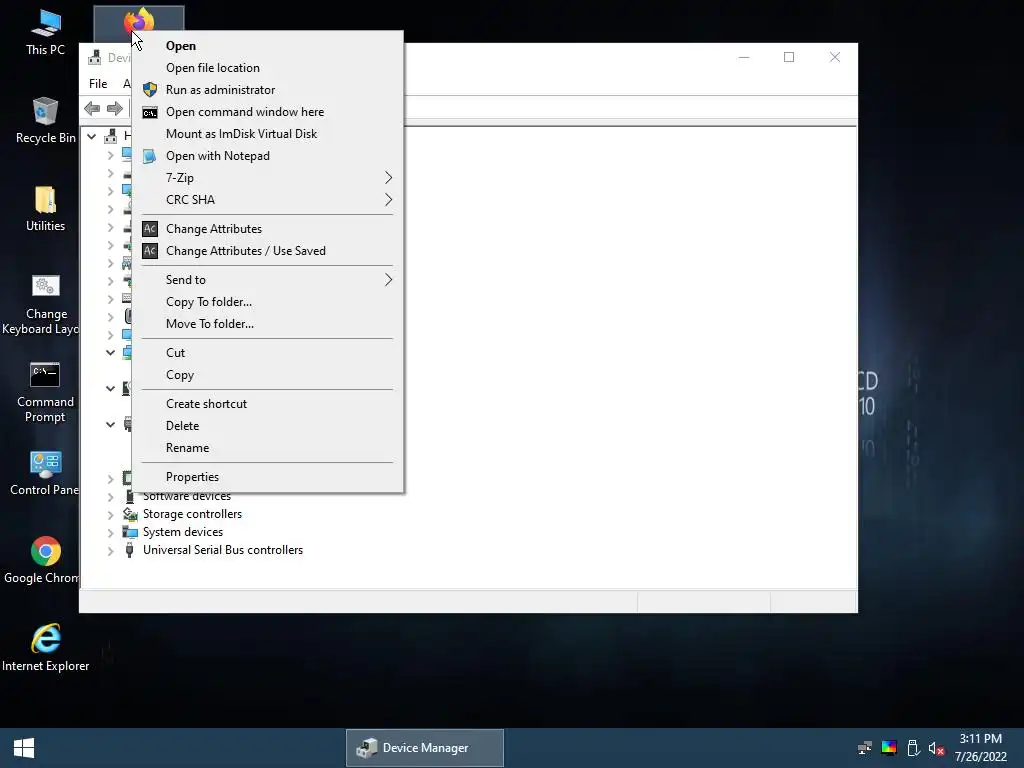Click the USB safely remove tray icon
1024x768 pixels.
pos(913,748)
